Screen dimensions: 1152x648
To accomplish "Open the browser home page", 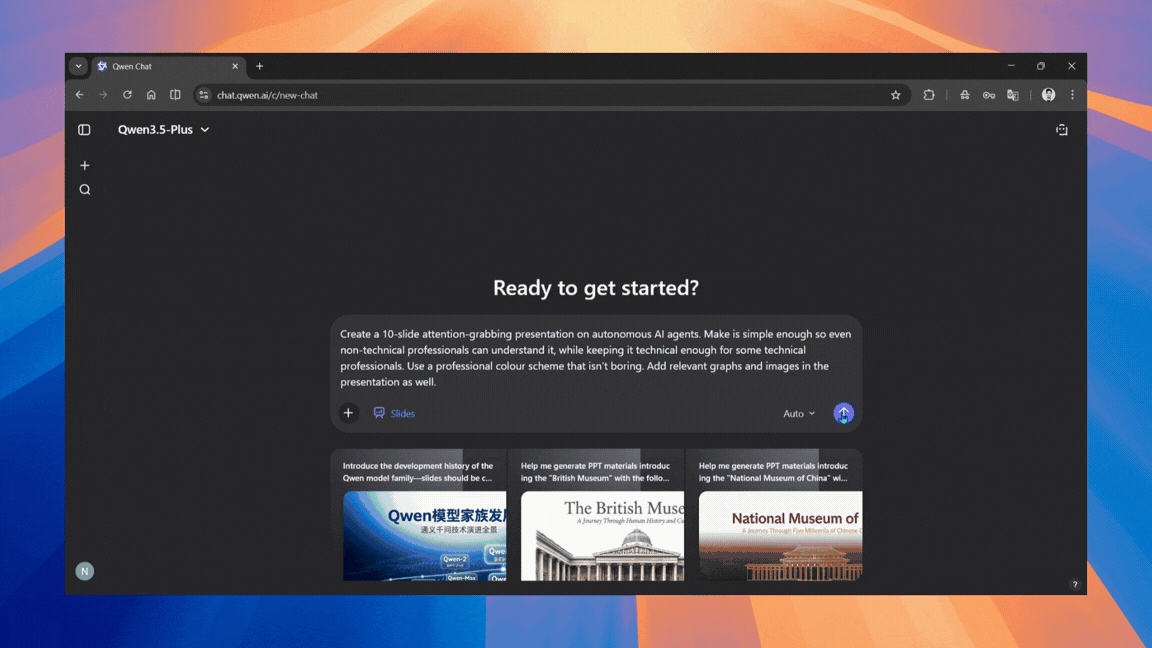I will (x=151, y=95).
